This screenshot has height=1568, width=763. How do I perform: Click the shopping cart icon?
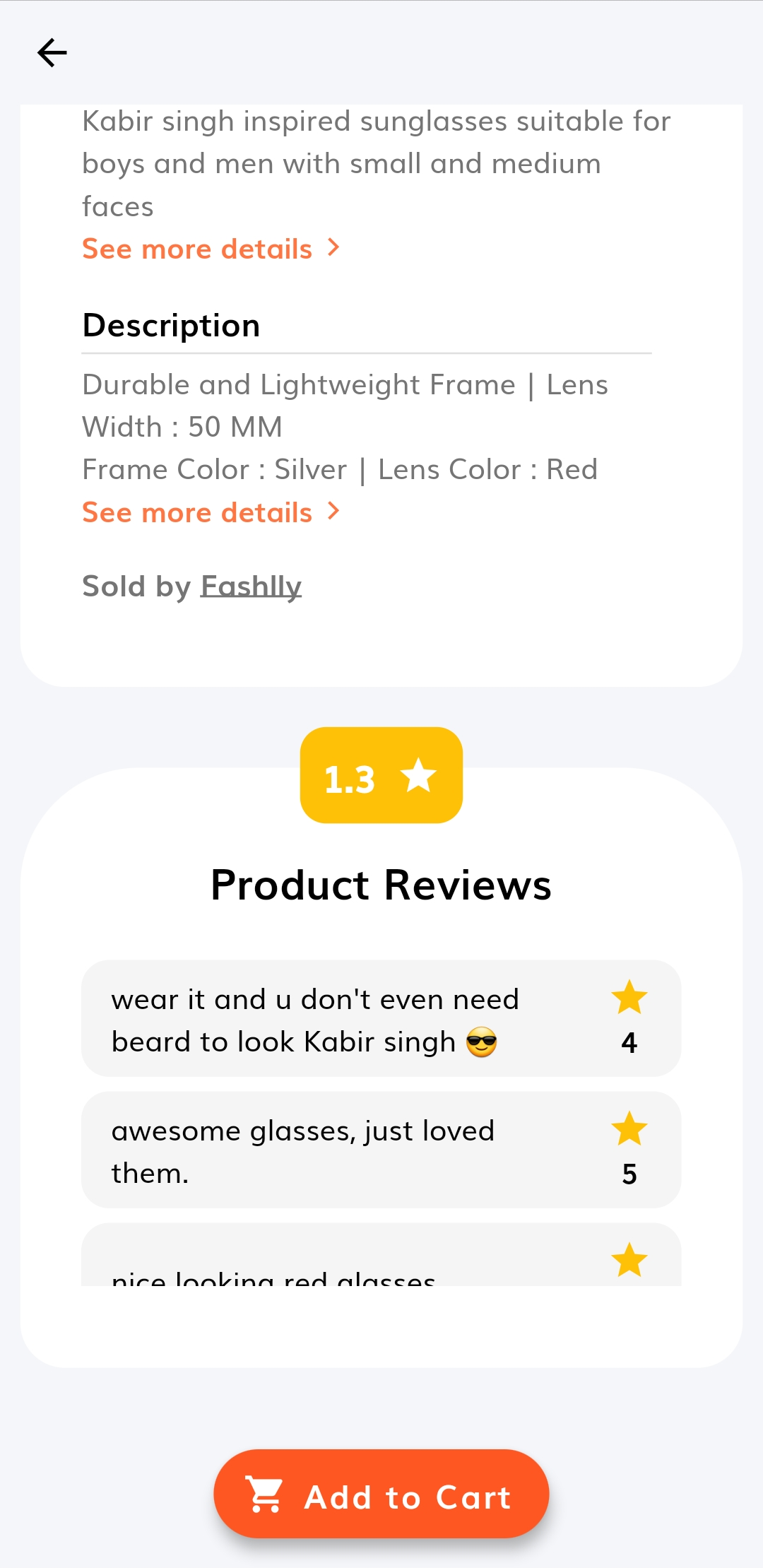[x=264, y=1494]
